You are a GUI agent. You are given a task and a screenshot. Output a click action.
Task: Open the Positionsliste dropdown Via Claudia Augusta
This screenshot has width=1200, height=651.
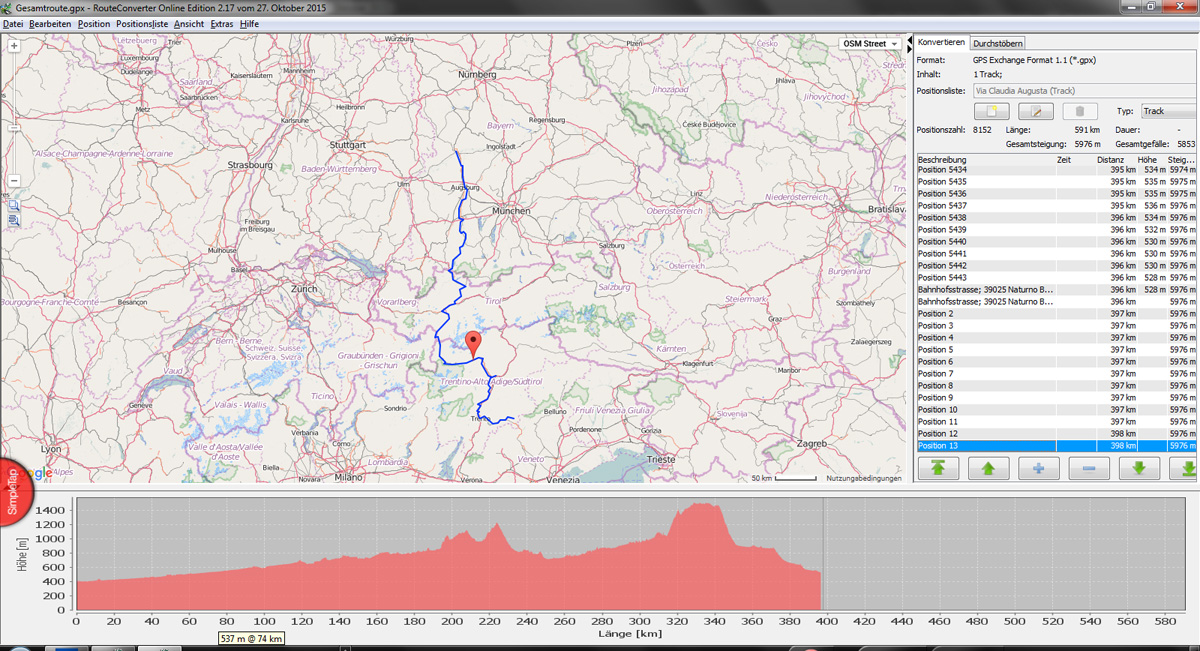(x=1085, y=91)
